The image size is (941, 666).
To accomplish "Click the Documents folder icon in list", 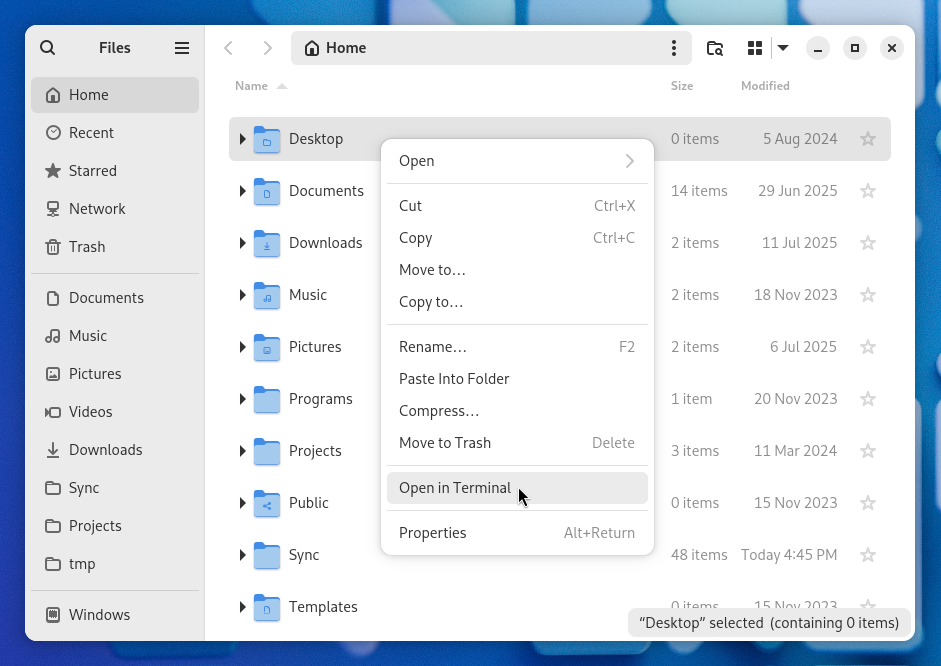I will [x=266, y=191].
